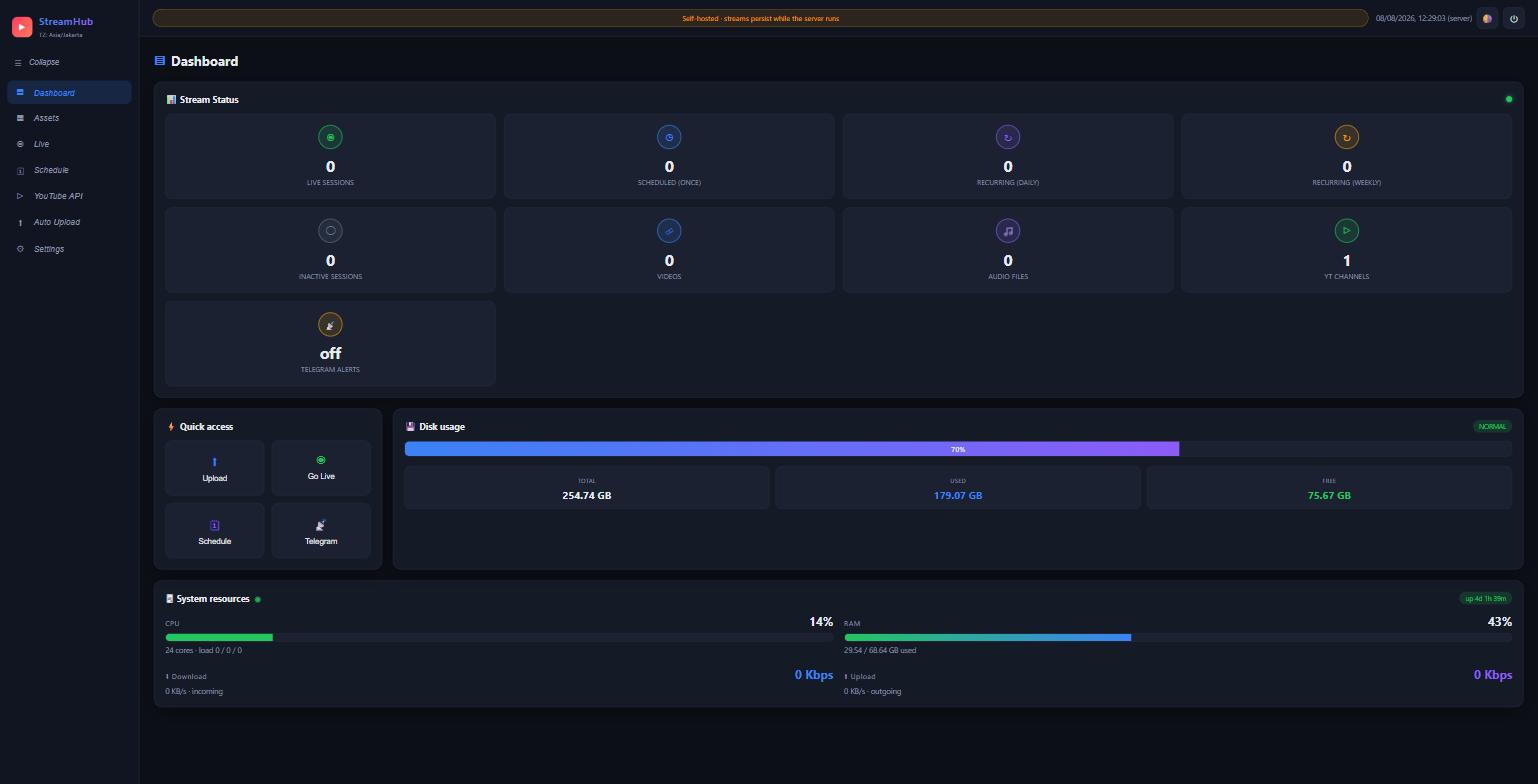Click the total 254.74 GB value

click(587, 495)
